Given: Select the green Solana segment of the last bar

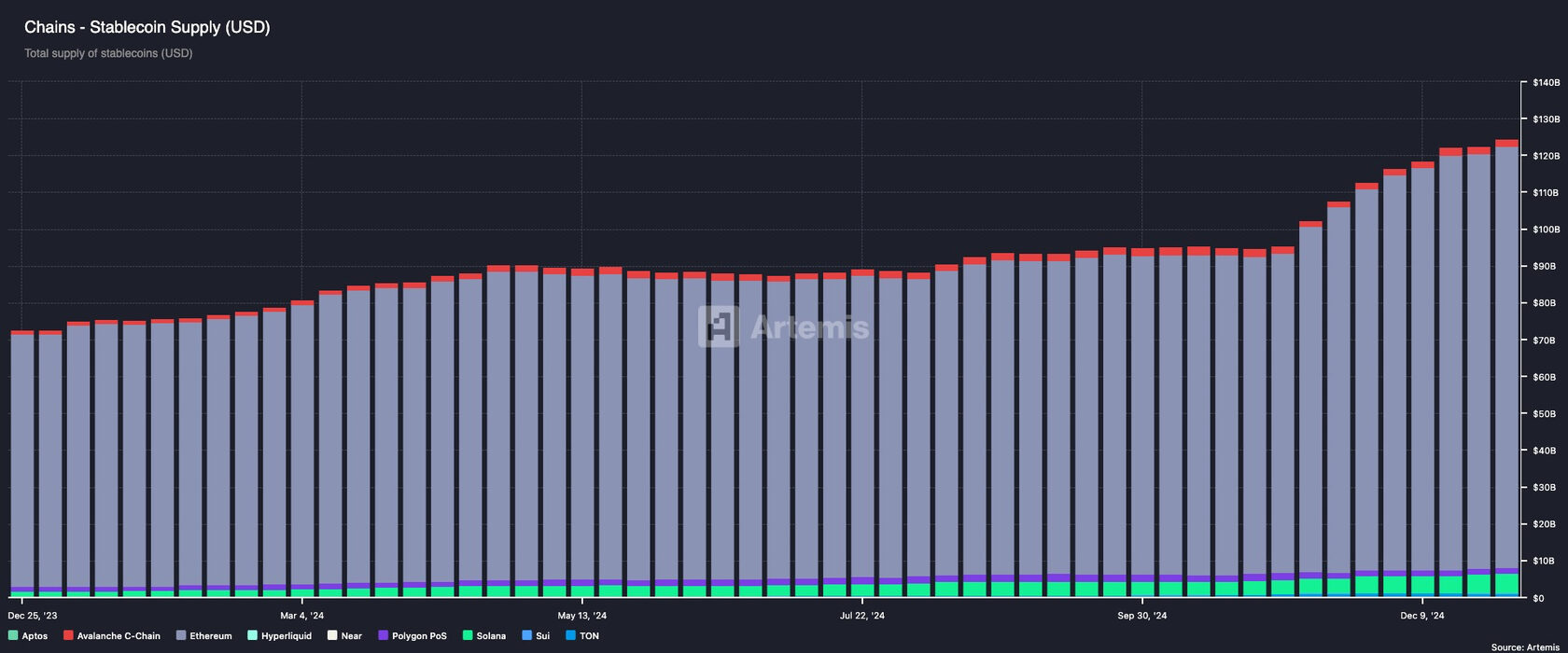Looking at the screenshot, I should [1506, 583].
